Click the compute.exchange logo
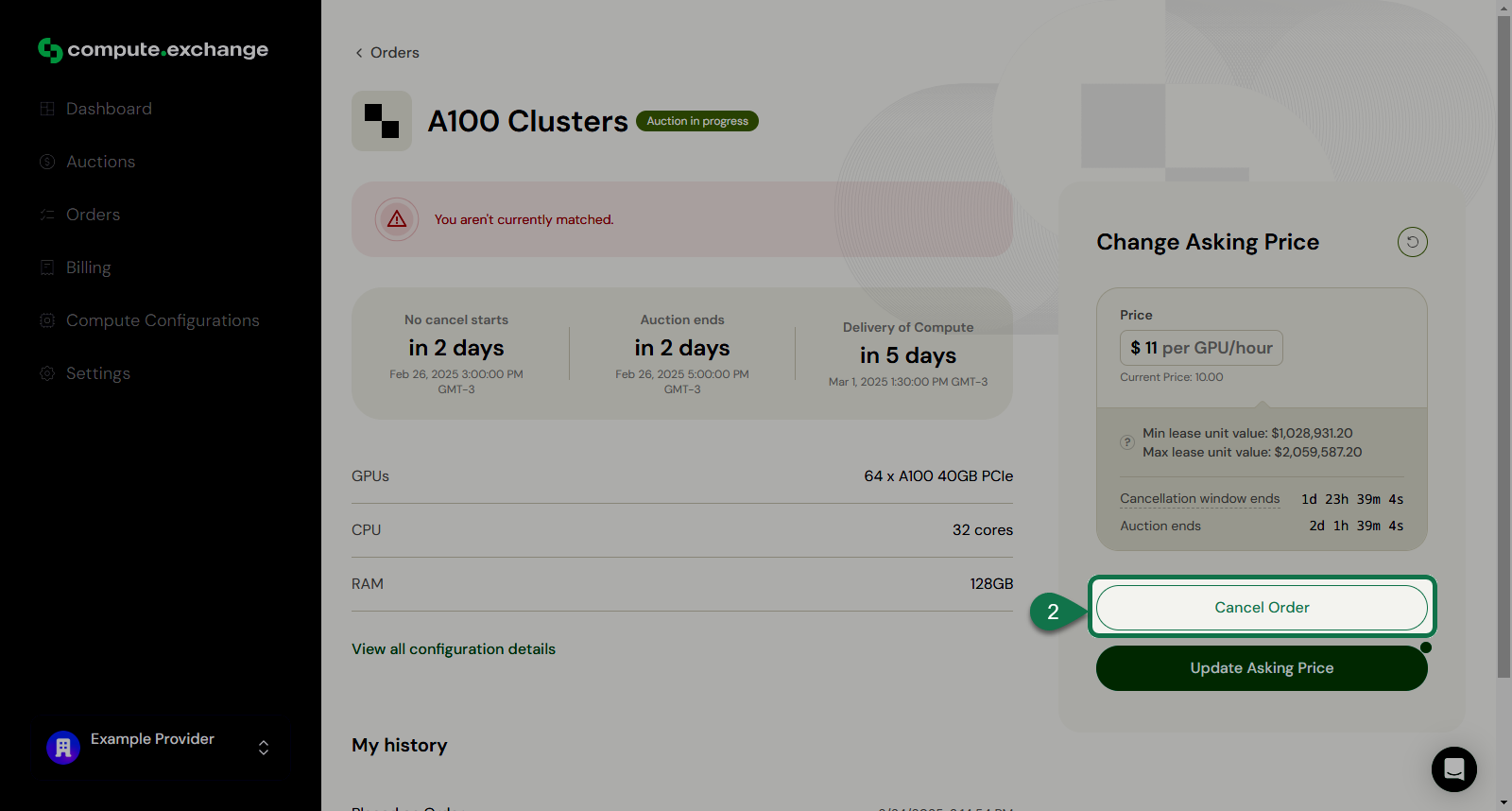 [x=153, y=50]
